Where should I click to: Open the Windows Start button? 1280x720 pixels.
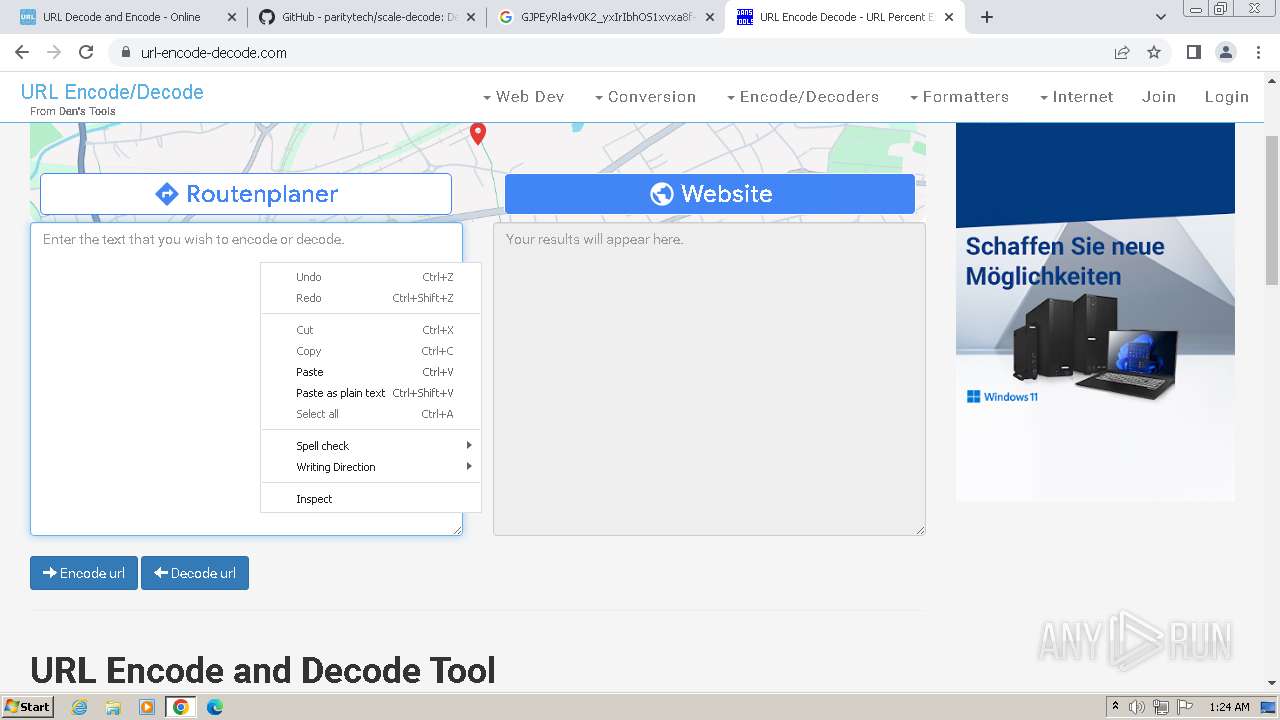click(28, 707)
